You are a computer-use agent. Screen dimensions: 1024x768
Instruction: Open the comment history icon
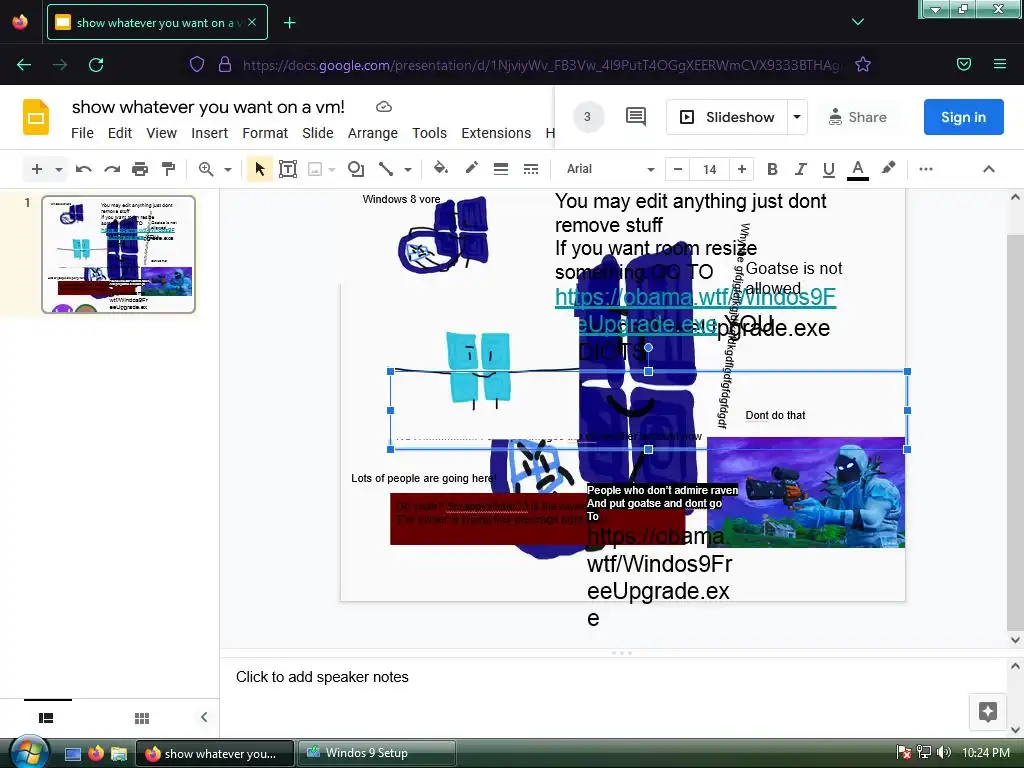click(635, 117)
